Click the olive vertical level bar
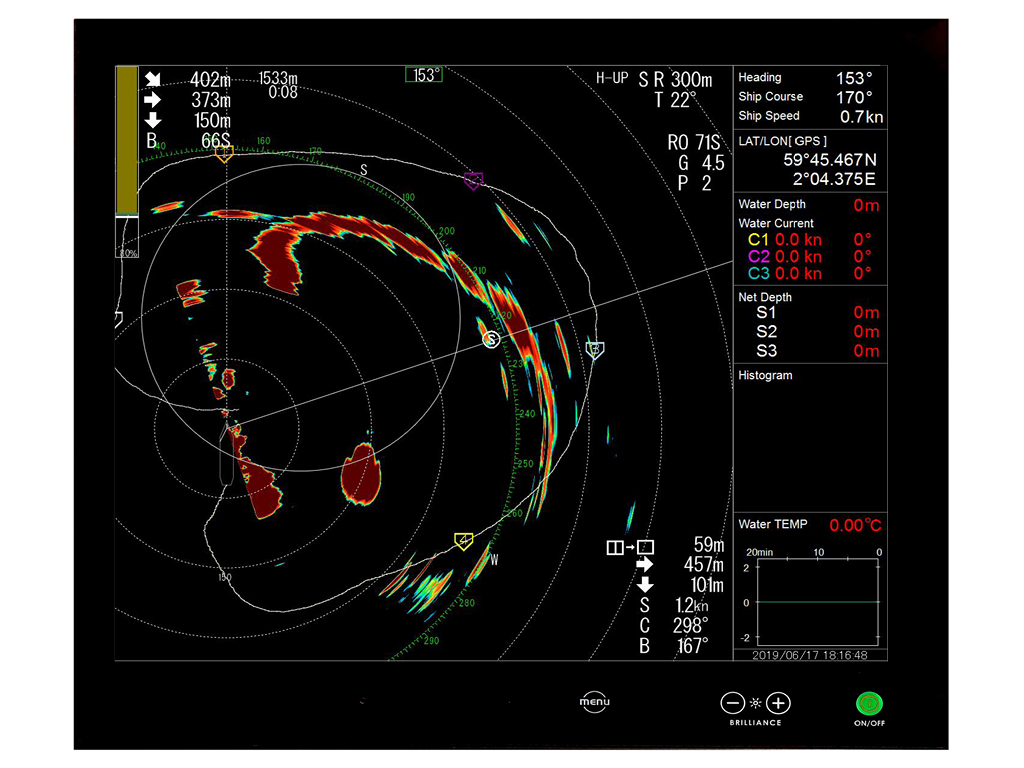 coord(127,140)
